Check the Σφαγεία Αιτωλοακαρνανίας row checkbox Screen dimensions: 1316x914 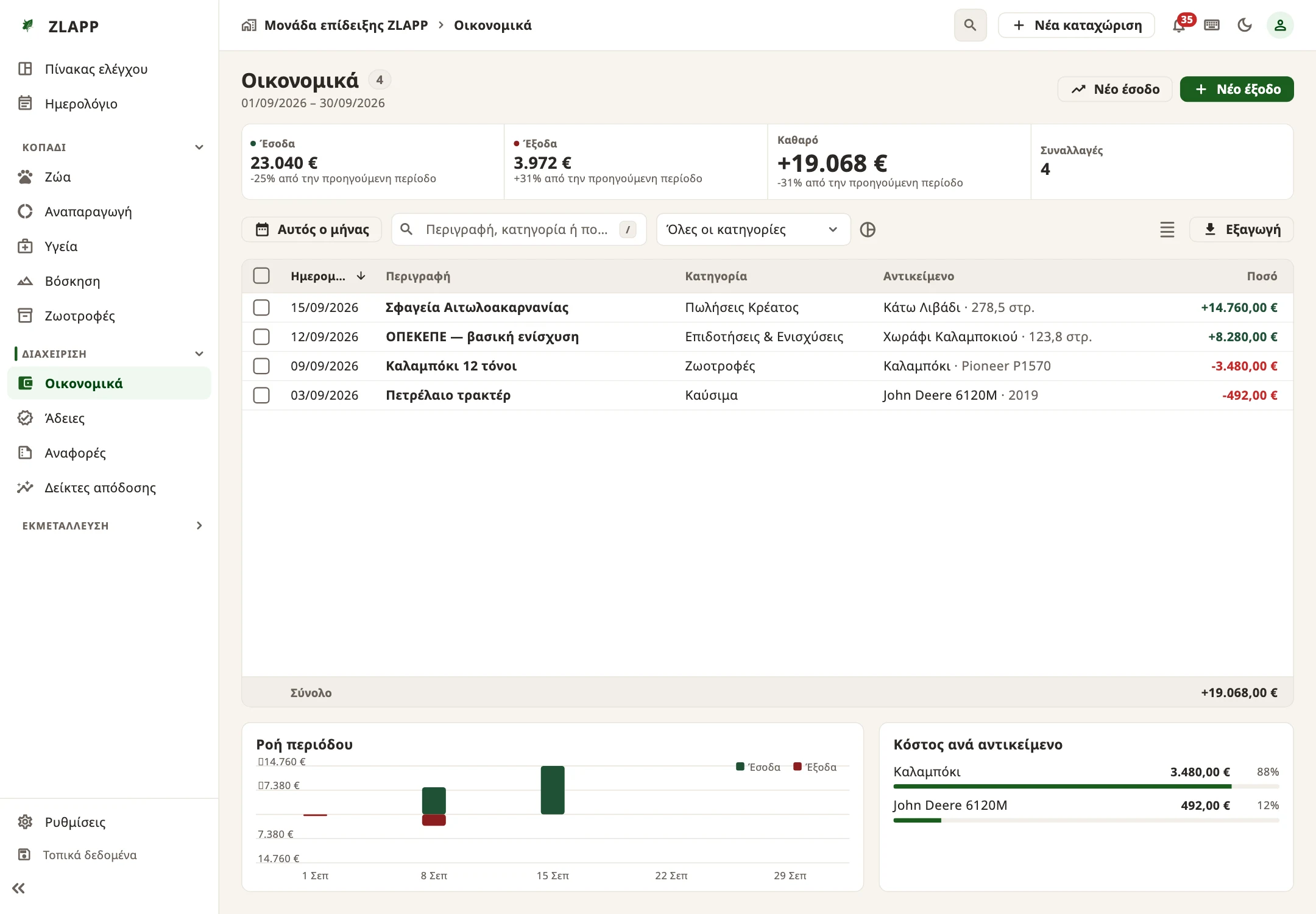tap(261, 307)
